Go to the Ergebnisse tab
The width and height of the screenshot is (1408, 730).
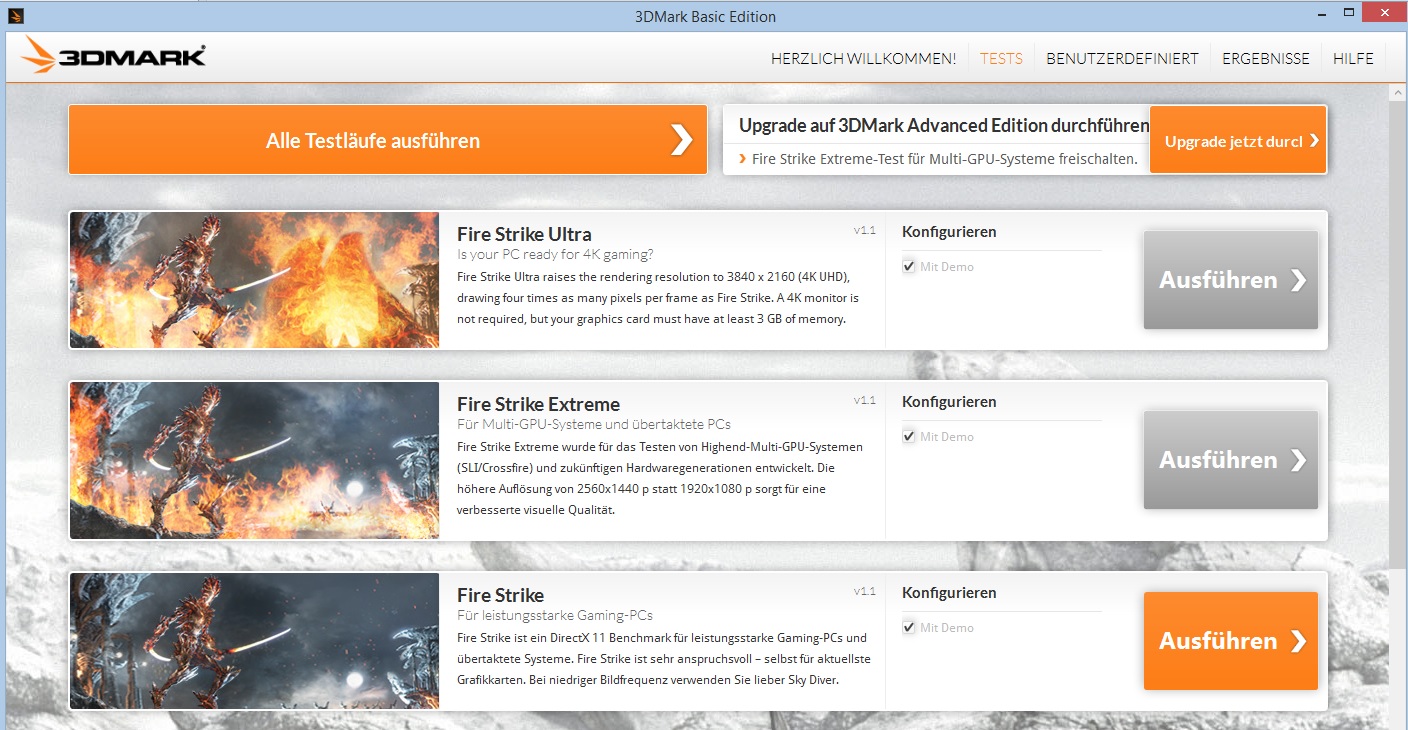[x=1265, y=58]
